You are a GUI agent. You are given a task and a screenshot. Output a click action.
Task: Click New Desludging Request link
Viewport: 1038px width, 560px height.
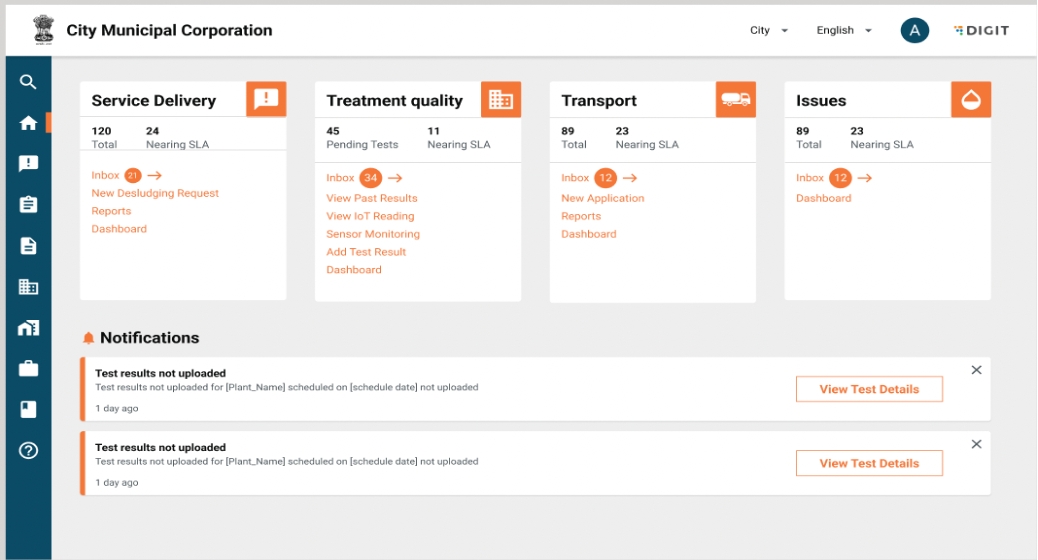tap(155, 193)
